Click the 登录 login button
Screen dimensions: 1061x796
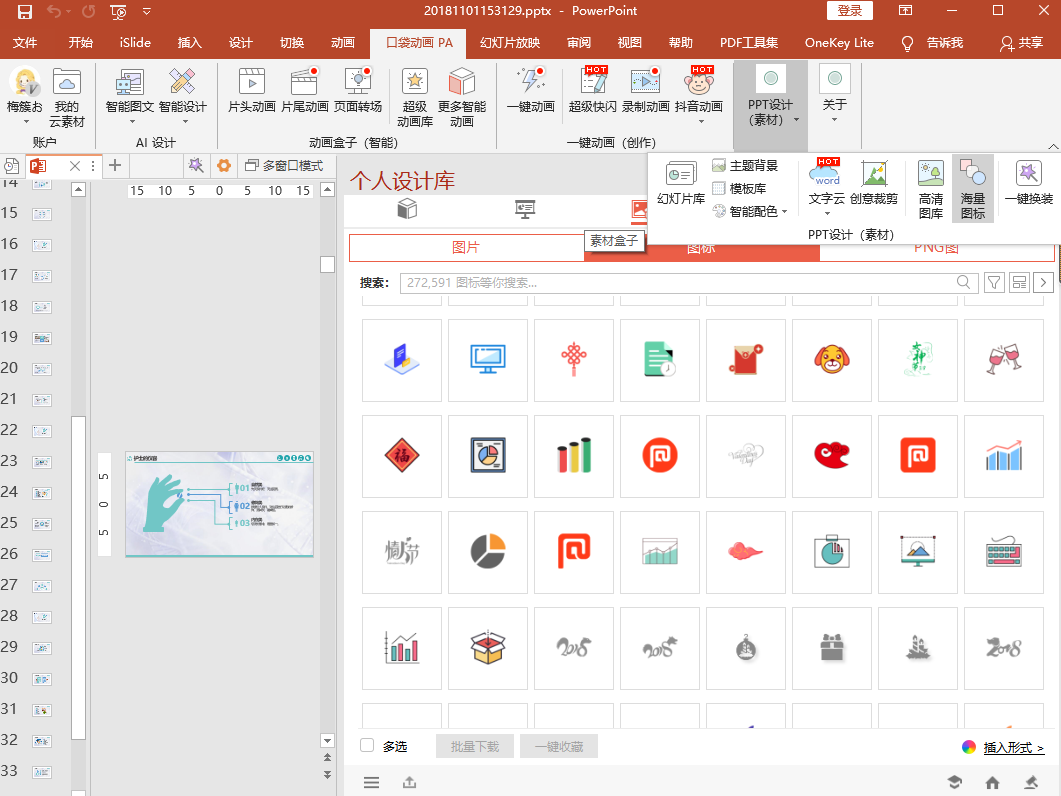[850, 11]
